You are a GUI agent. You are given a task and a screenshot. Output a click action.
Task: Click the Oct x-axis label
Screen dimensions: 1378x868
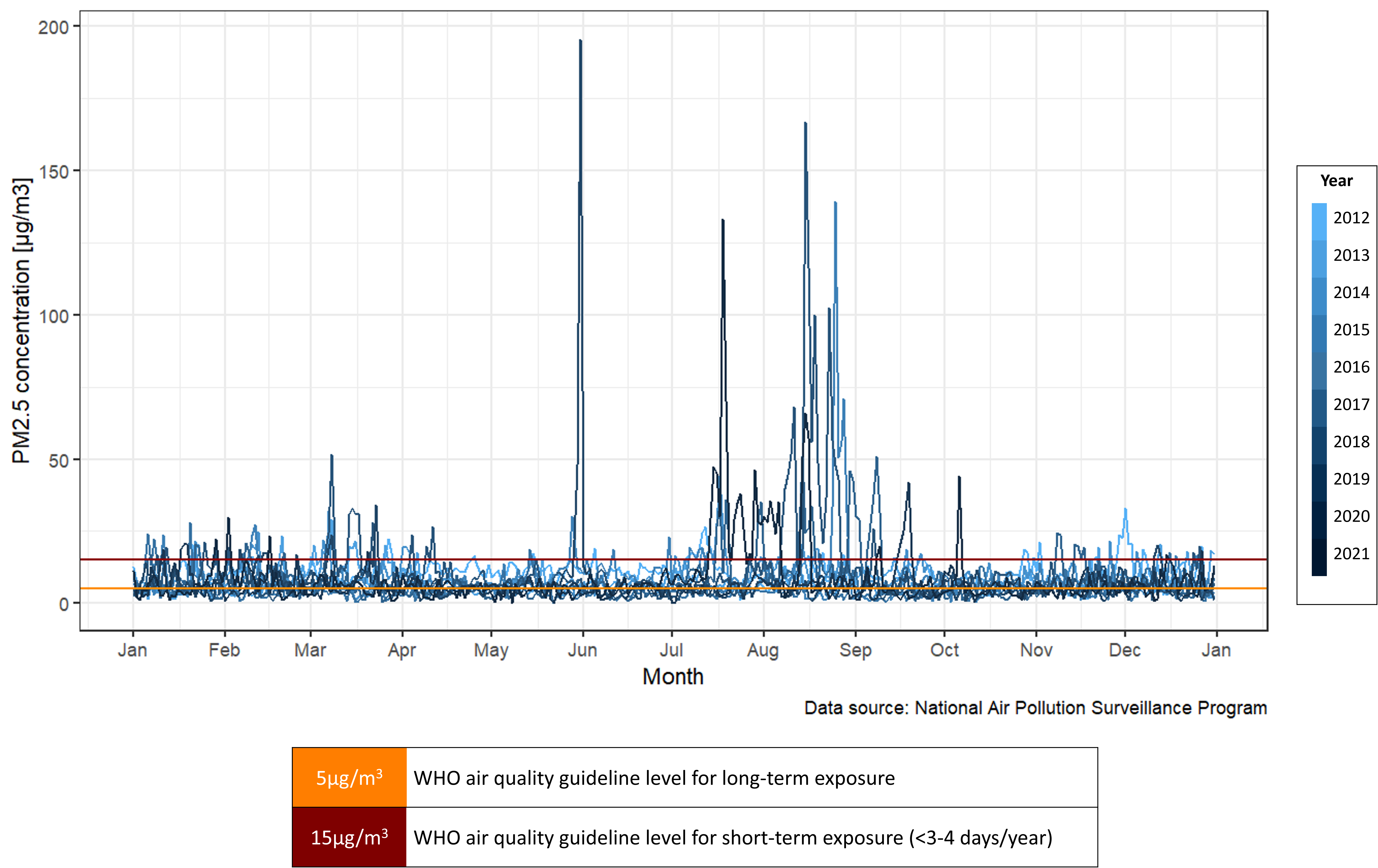click(944, 650)
